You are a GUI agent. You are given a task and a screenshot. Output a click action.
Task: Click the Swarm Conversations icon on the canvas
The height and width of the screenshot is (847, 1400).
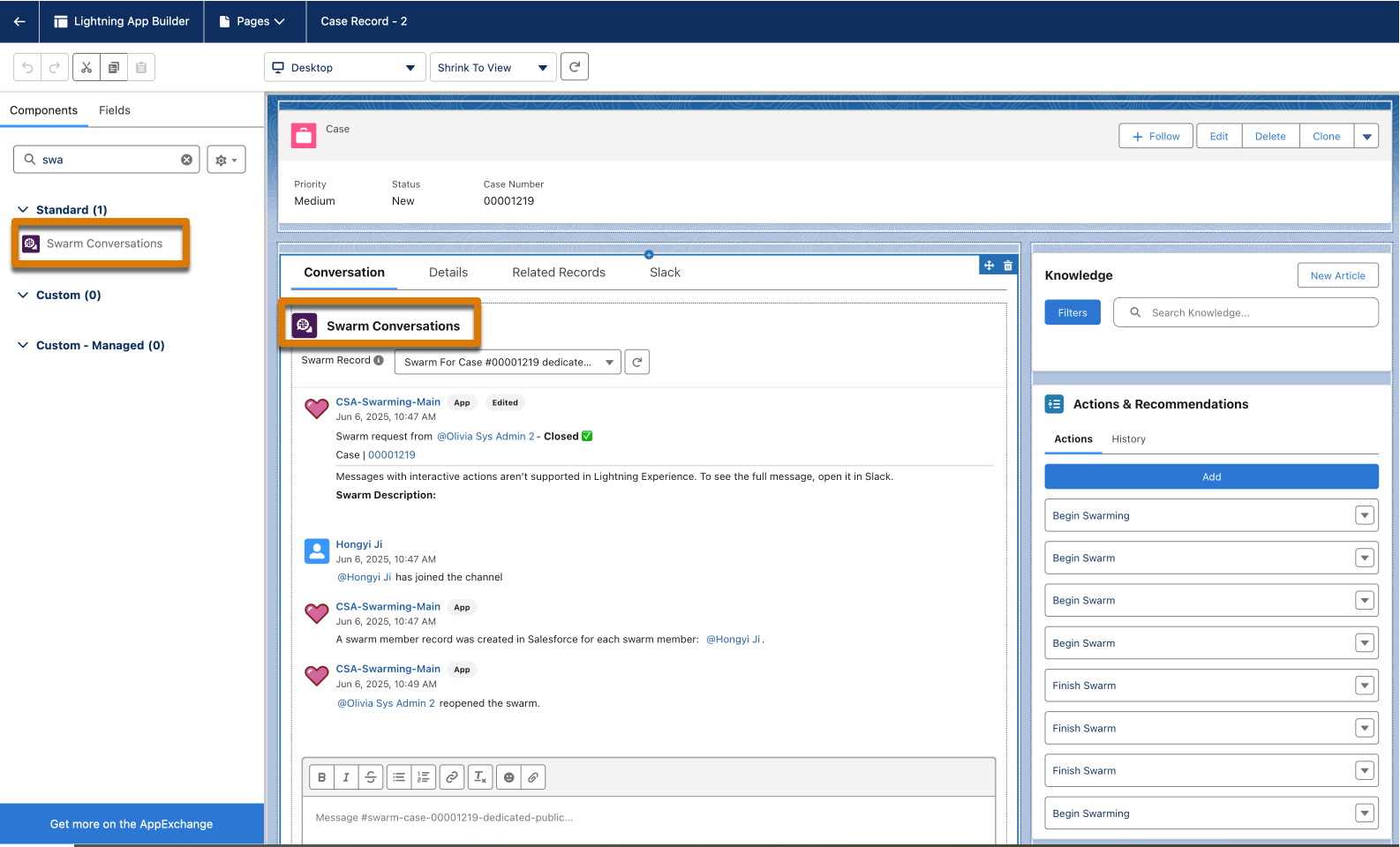(305, 325)
